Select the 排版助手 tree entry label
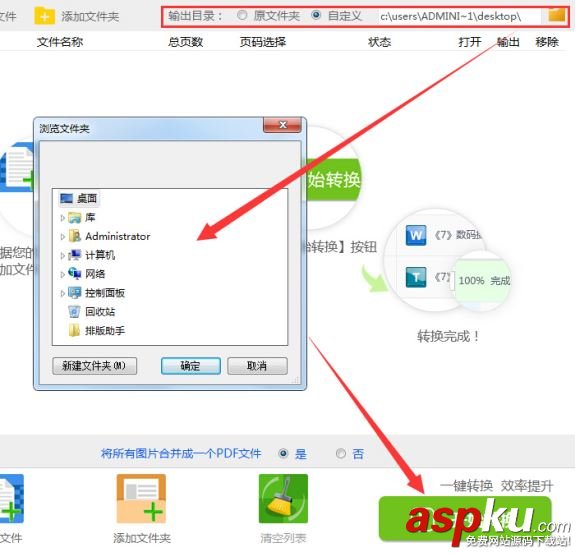Image resolution: width=576 pixels, height=553 pixels. pyautogui.click(x=105, y=330)
